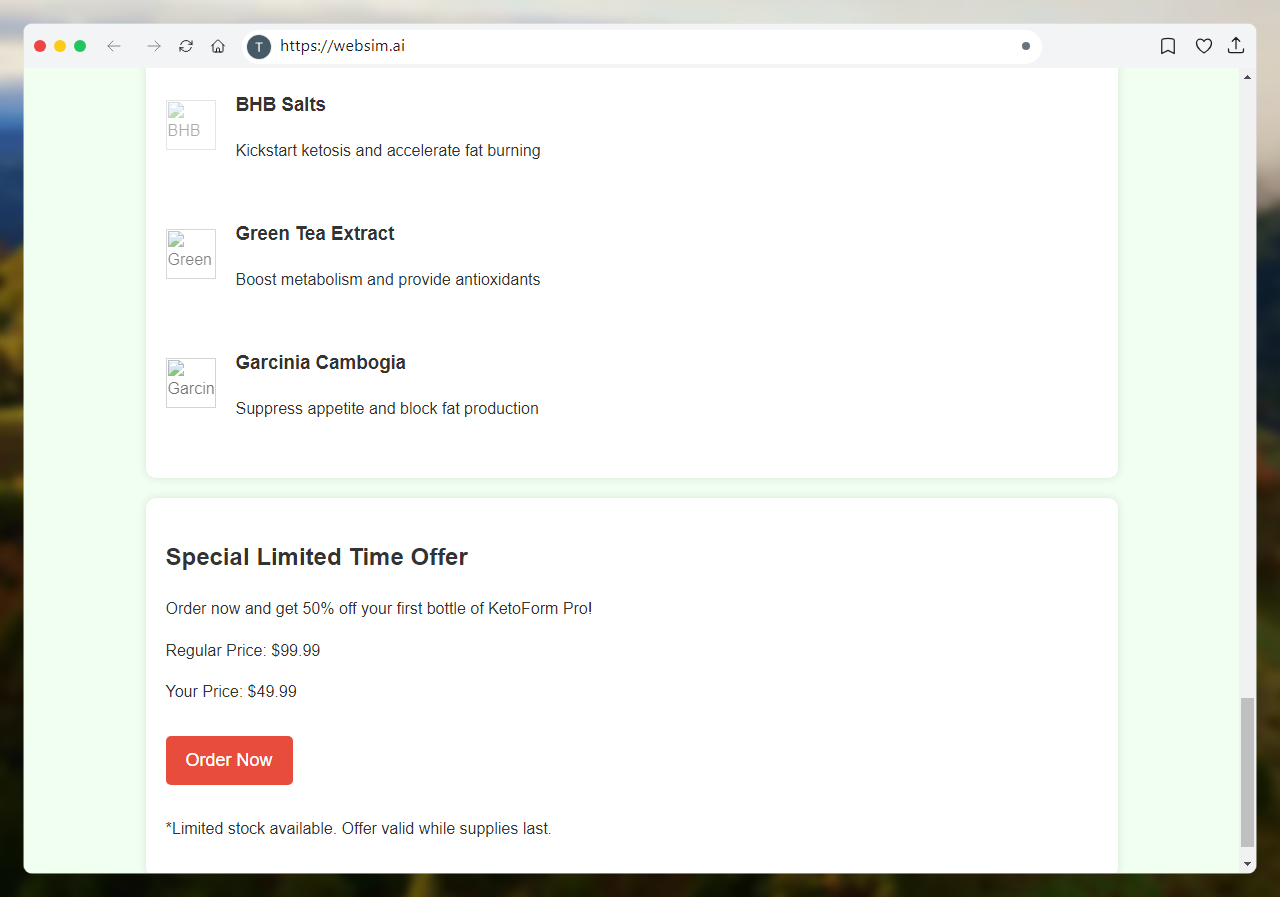This screenshot has width=1280, height=897.
Task: Open the browser home page
Action: click(218, 46)
